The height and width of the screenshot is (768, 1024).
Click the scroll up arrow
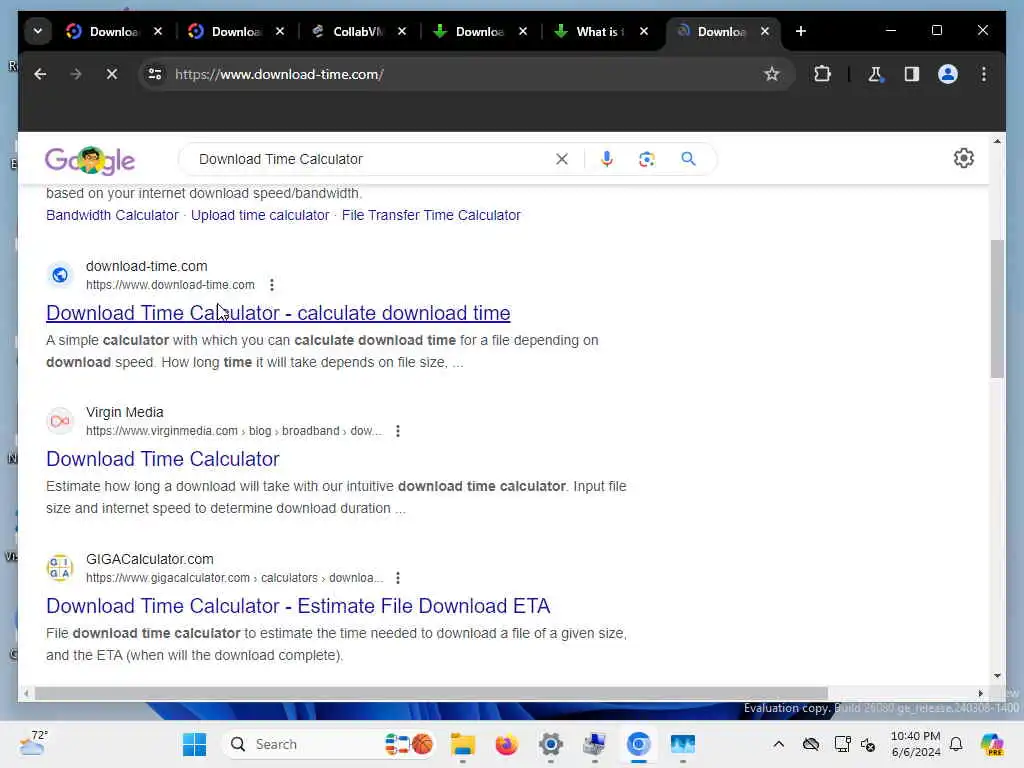997,141
